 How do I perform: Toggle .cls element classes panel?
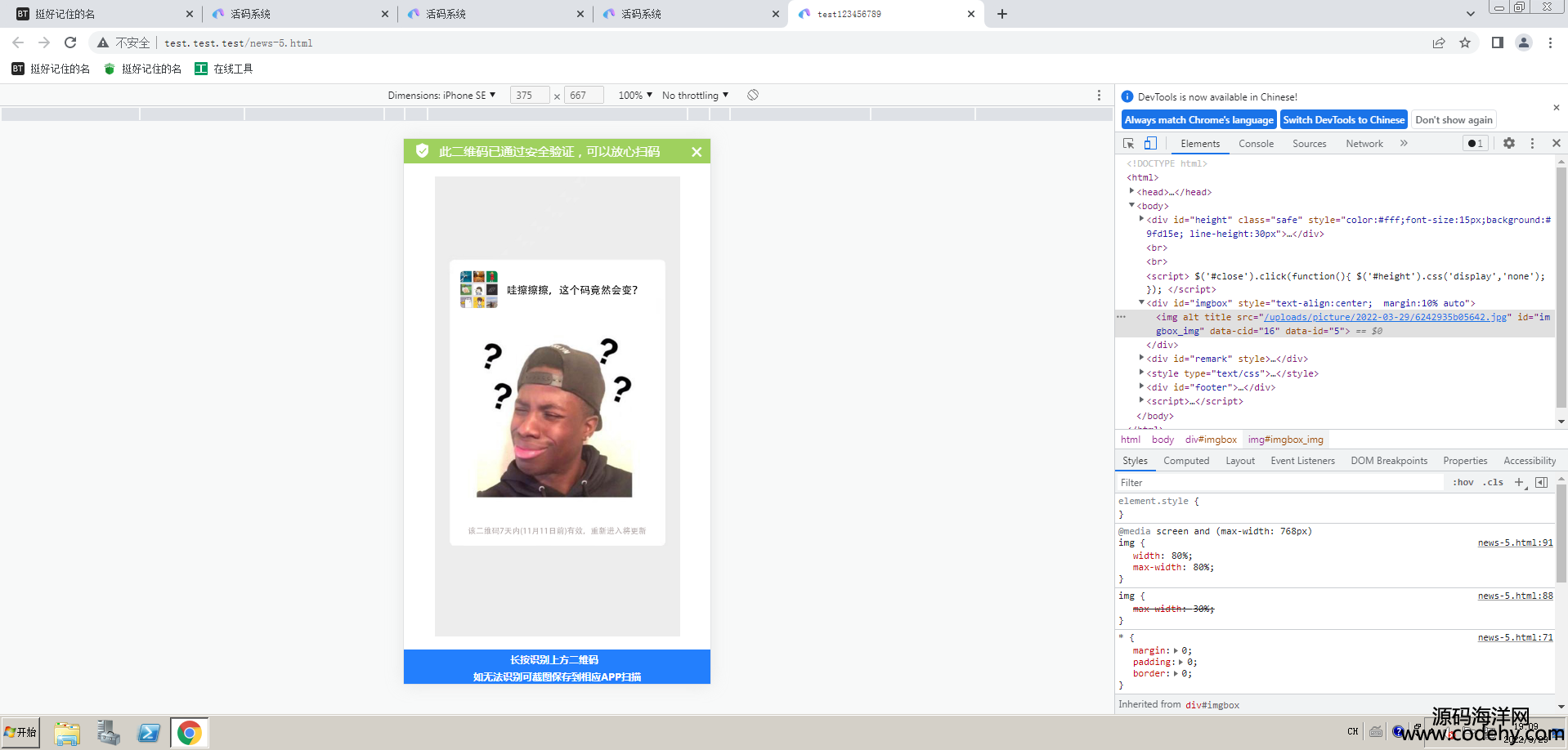pos(1494,482)
